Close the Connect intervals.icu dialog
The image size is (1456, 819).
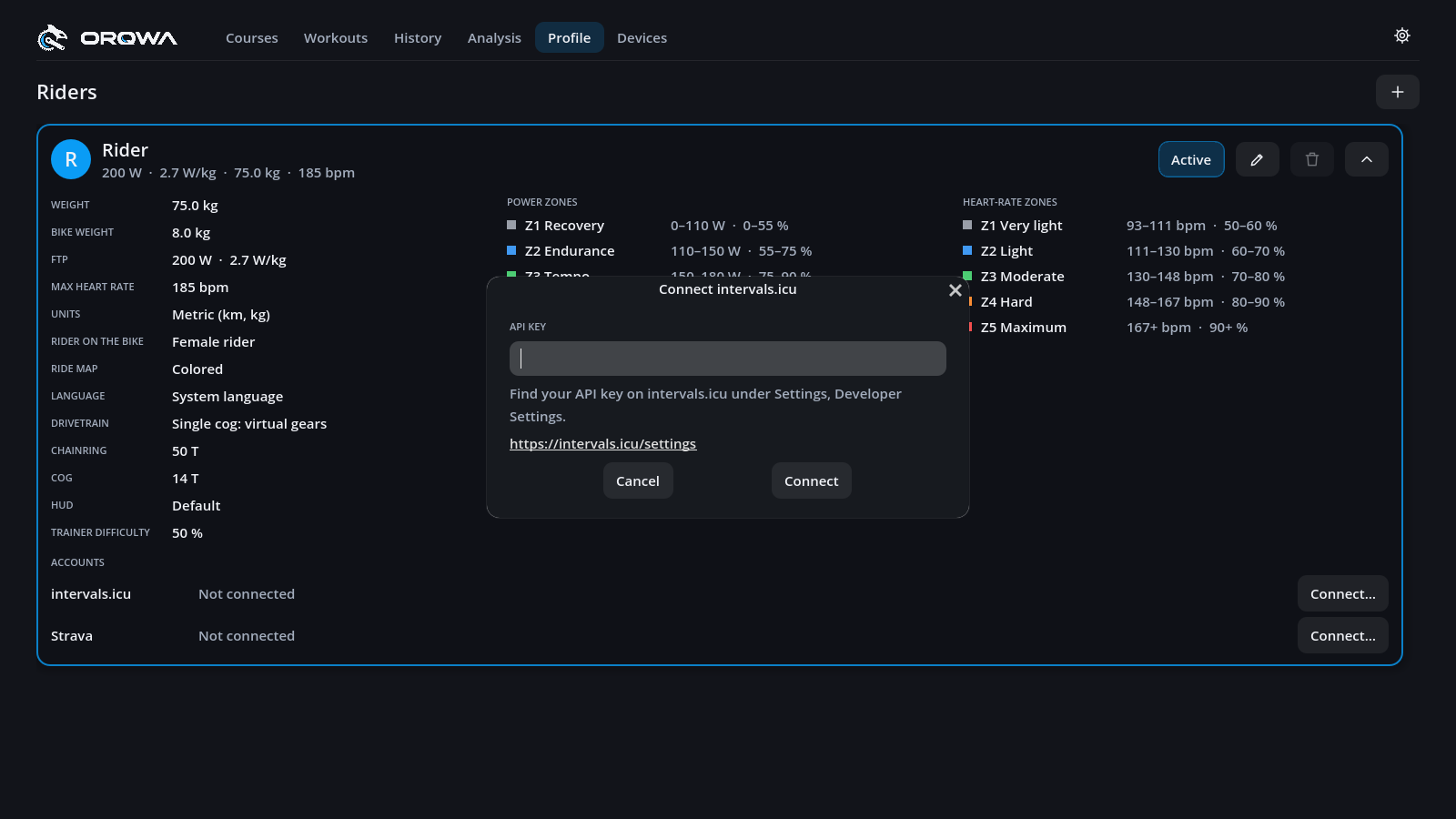(x=955, y=290)
